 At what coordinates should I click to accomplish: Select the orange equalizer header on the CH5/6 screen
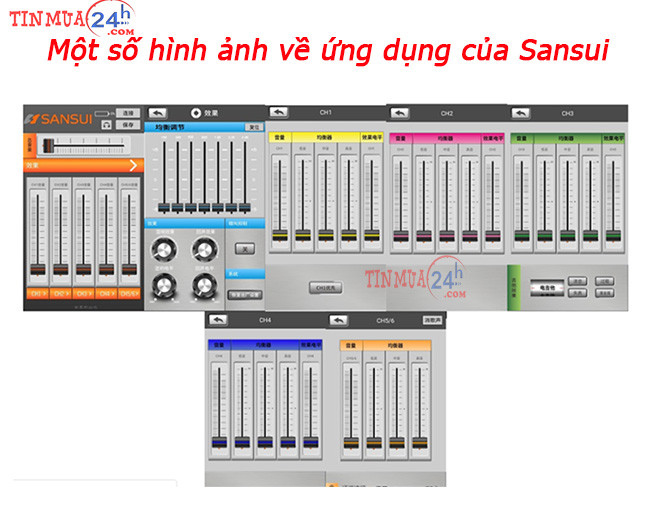[x=397, y=345]
